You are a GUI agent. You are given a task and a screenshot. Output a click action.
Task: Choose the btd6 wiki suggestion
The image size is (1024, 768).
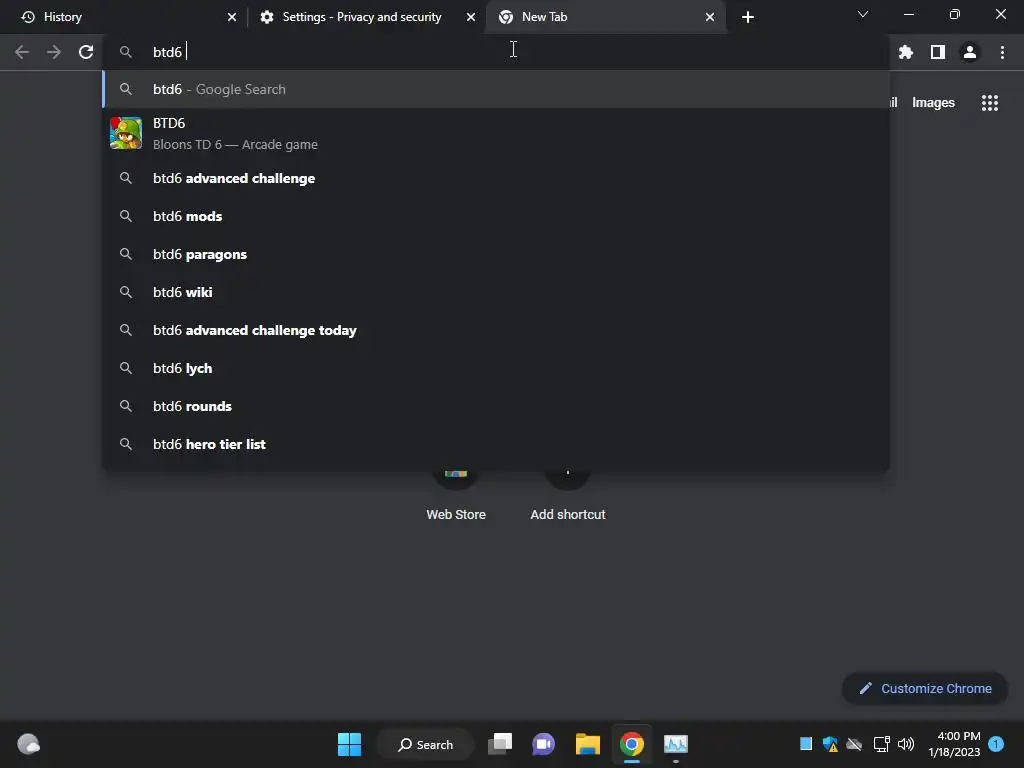click(x=496, y=292)
